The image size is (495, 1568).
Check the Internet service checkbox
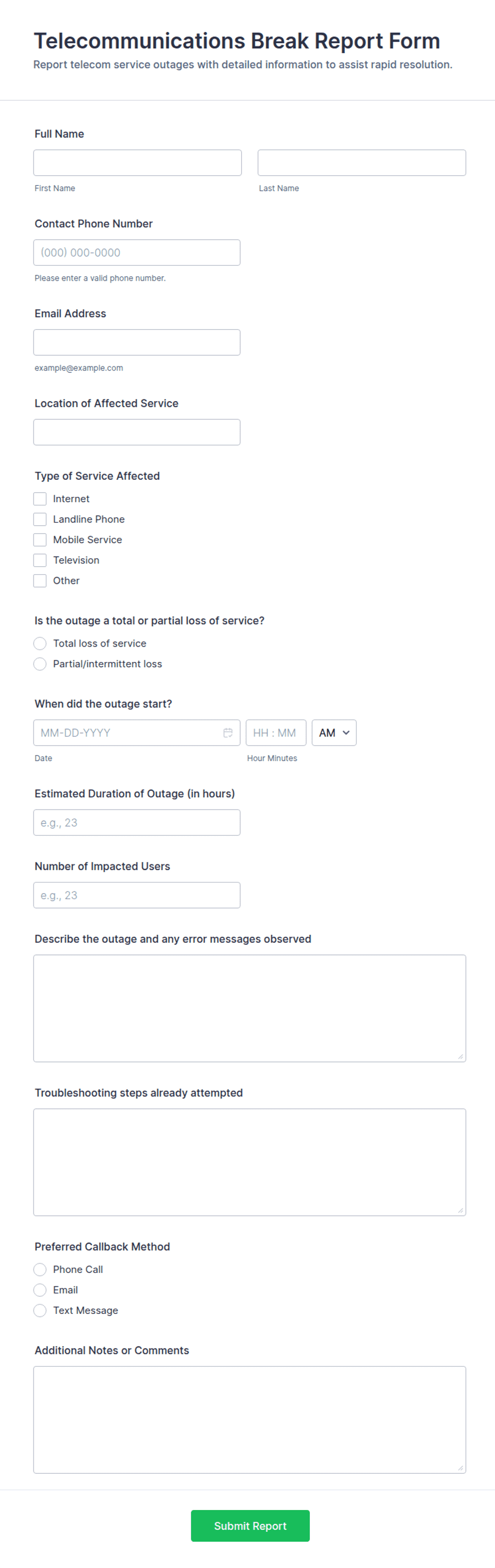click(x=40, y=499)
